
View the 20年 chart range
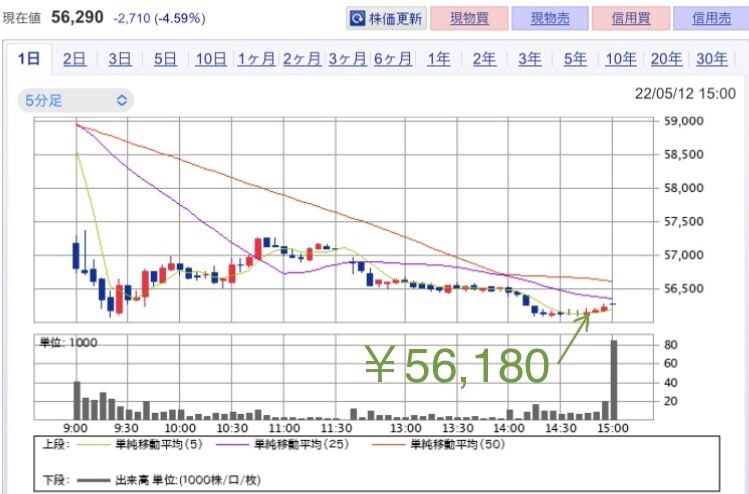click(x=666, y=59)
